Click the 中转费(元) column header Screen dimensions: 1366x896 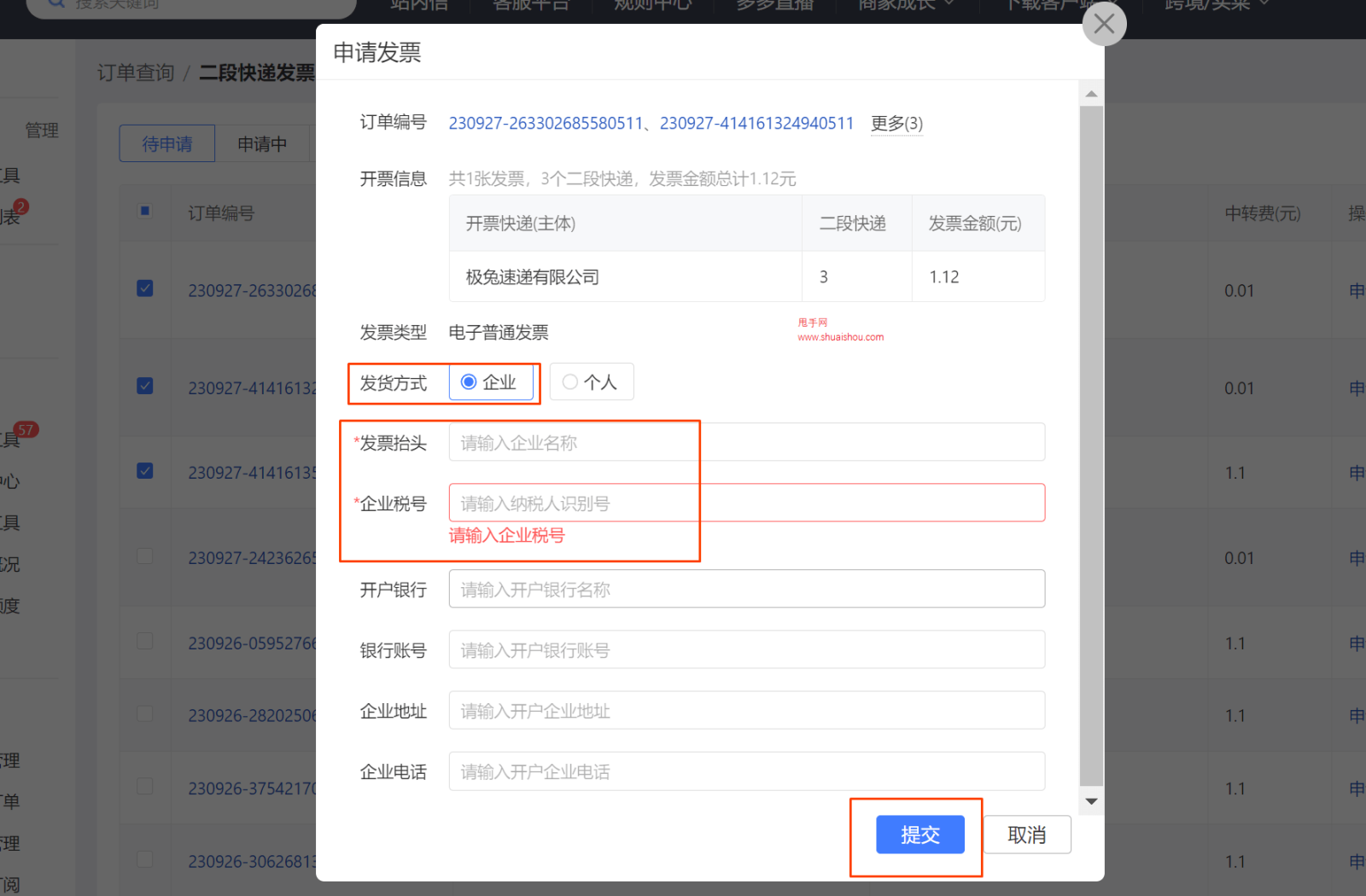(1263, 213)
